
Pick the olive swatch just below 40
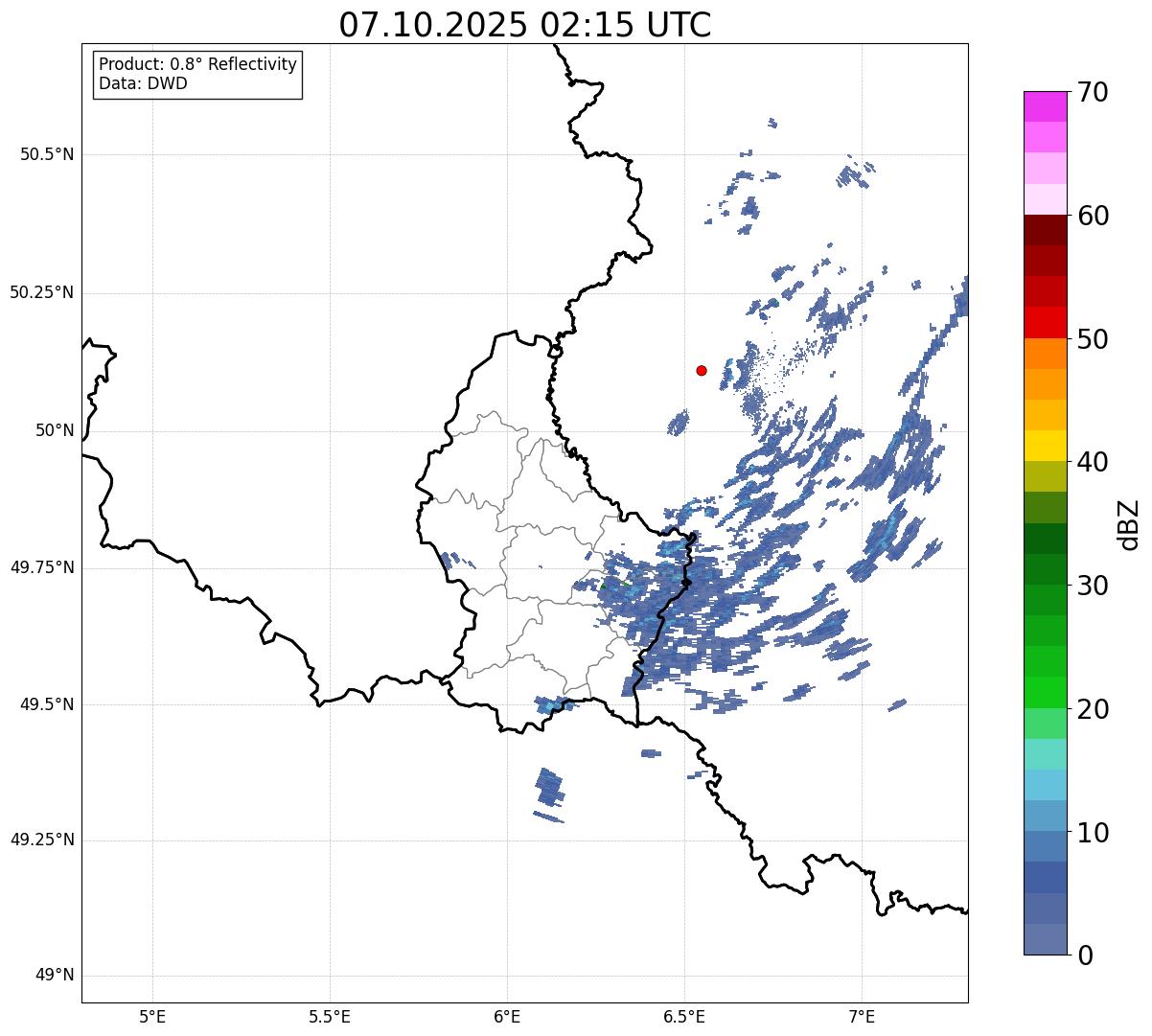tap(1046, 476)
